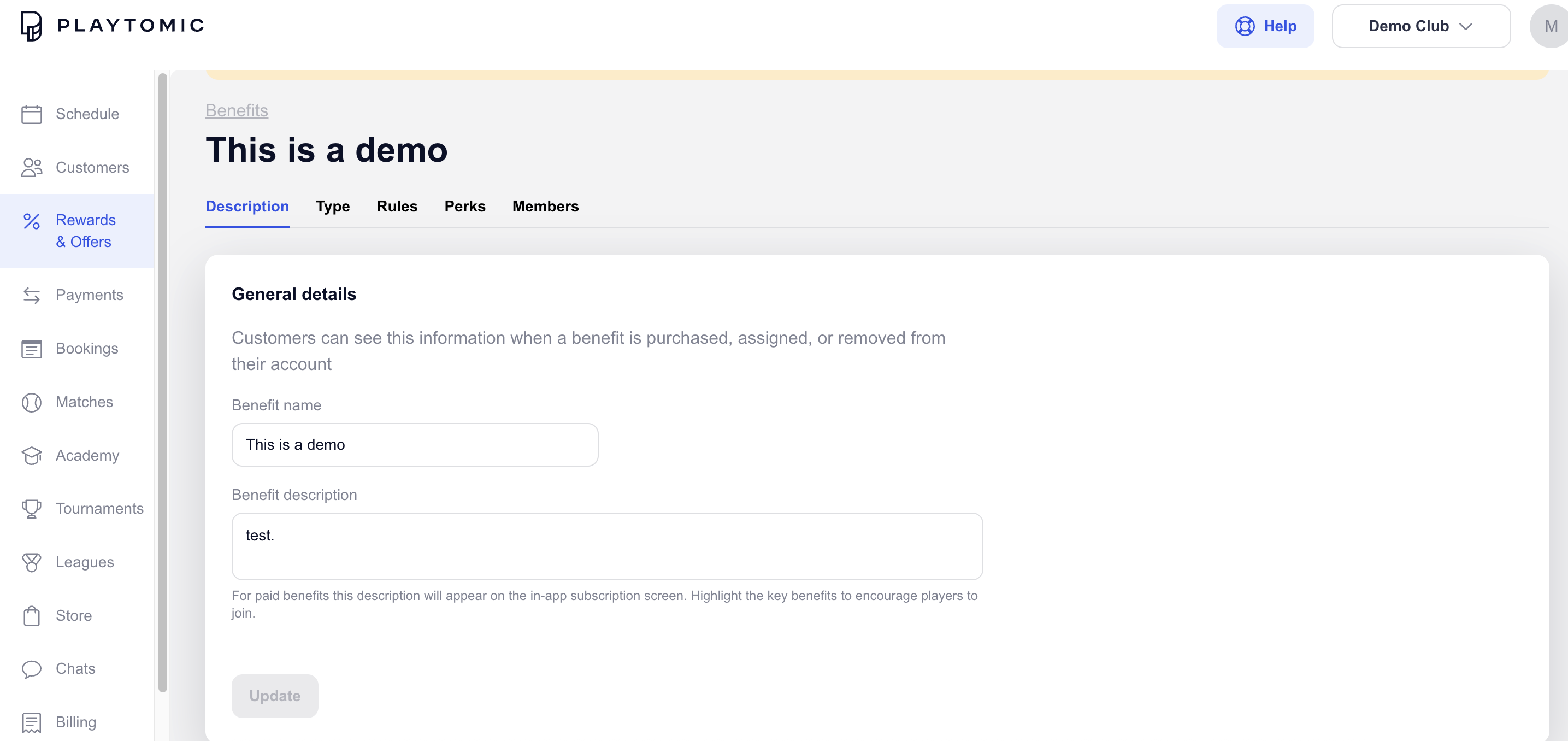This screenshot has width=1568, height=741.
Task: Open the M user avatar menu
Action: click(1549, 26)
